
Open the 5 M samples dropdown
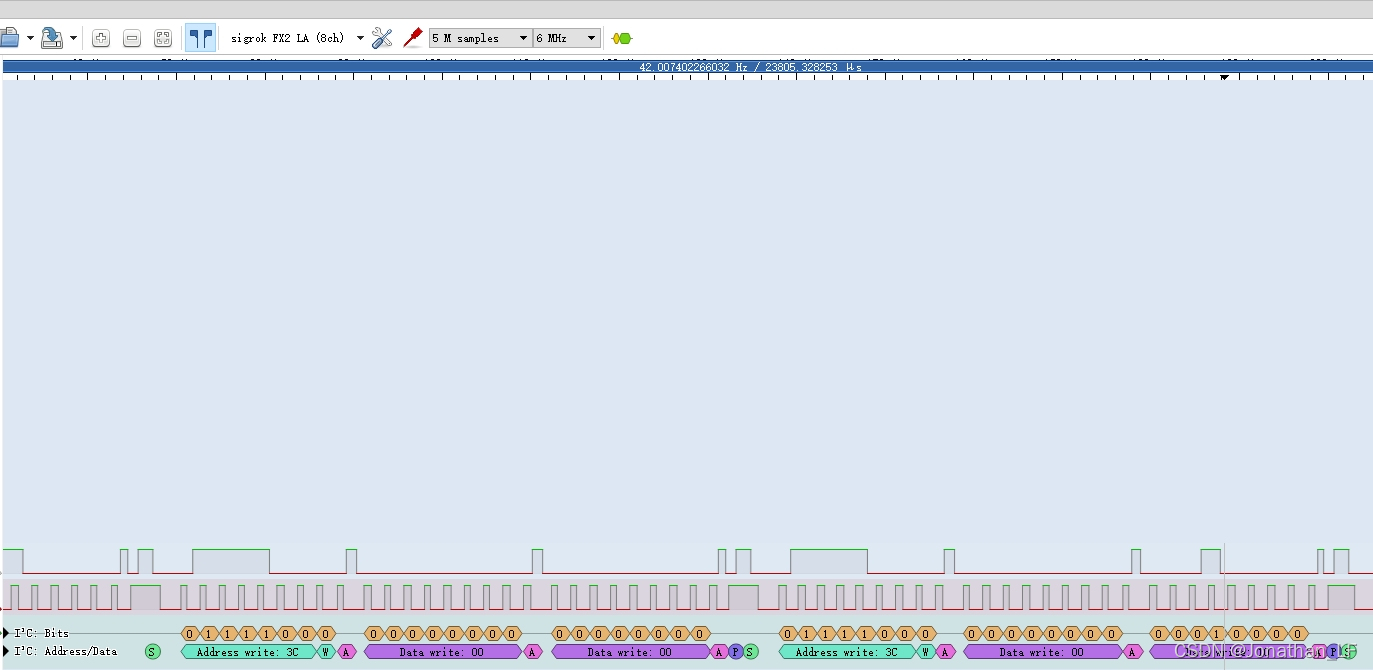480,38
